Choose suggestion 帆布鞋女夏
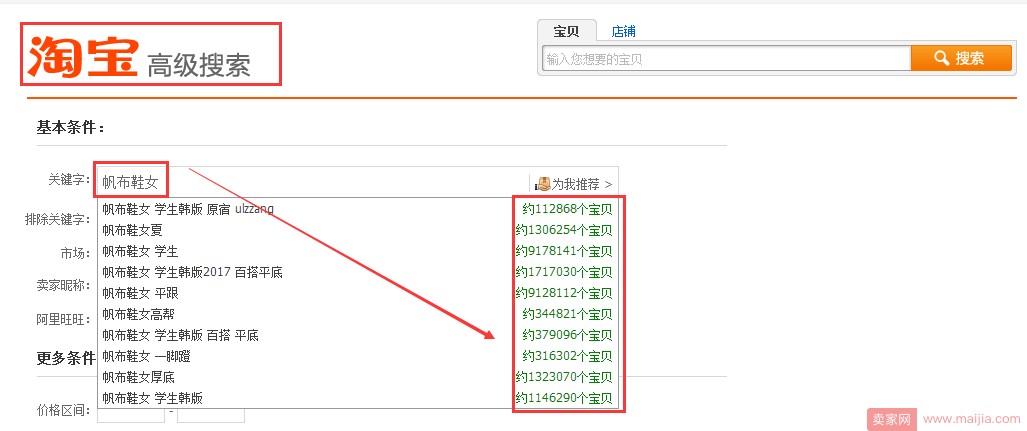 (x=357, y=230)
